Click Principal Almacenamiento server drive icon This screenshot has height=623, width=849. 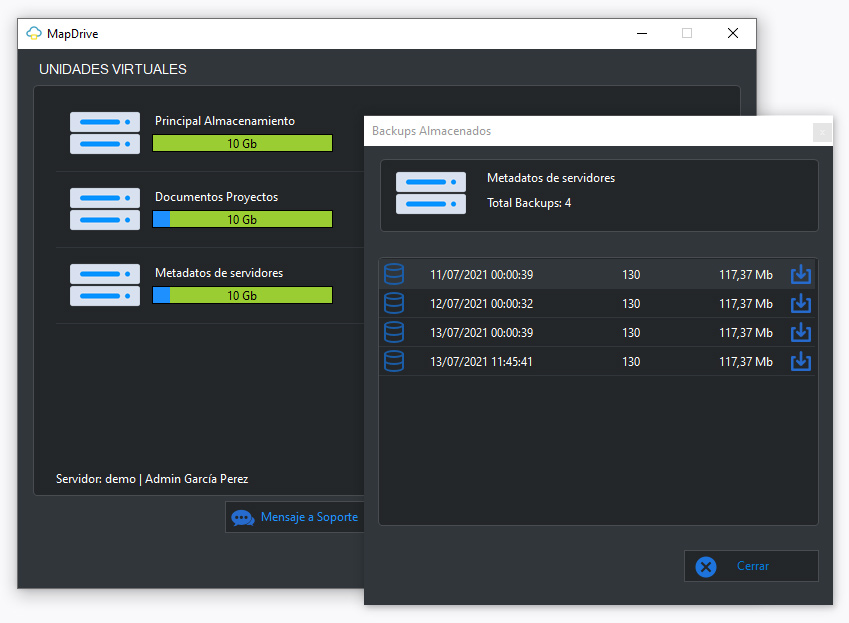105,133
